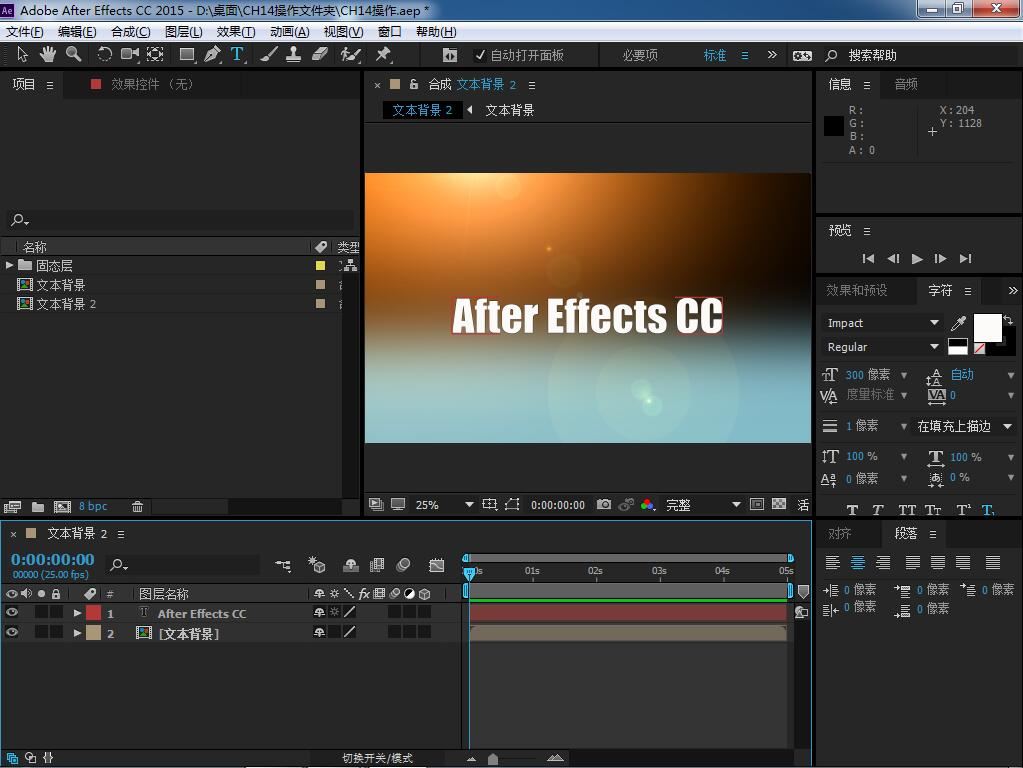Image resolution: width=1023 pixels, height=768 pixels.
Task: Hide the After Effects CC layer
Action: coord(11,613)
